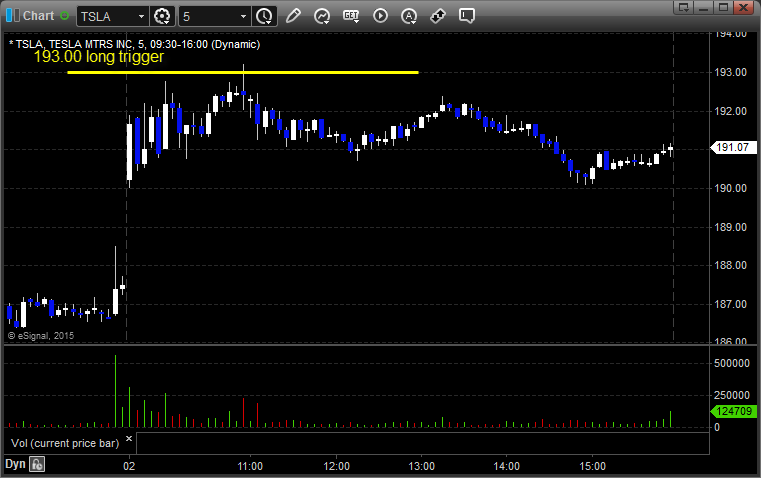The width and height of the screenshot is (761, 478).
Task: Maximize the chart window
Action: click(723, 7)
